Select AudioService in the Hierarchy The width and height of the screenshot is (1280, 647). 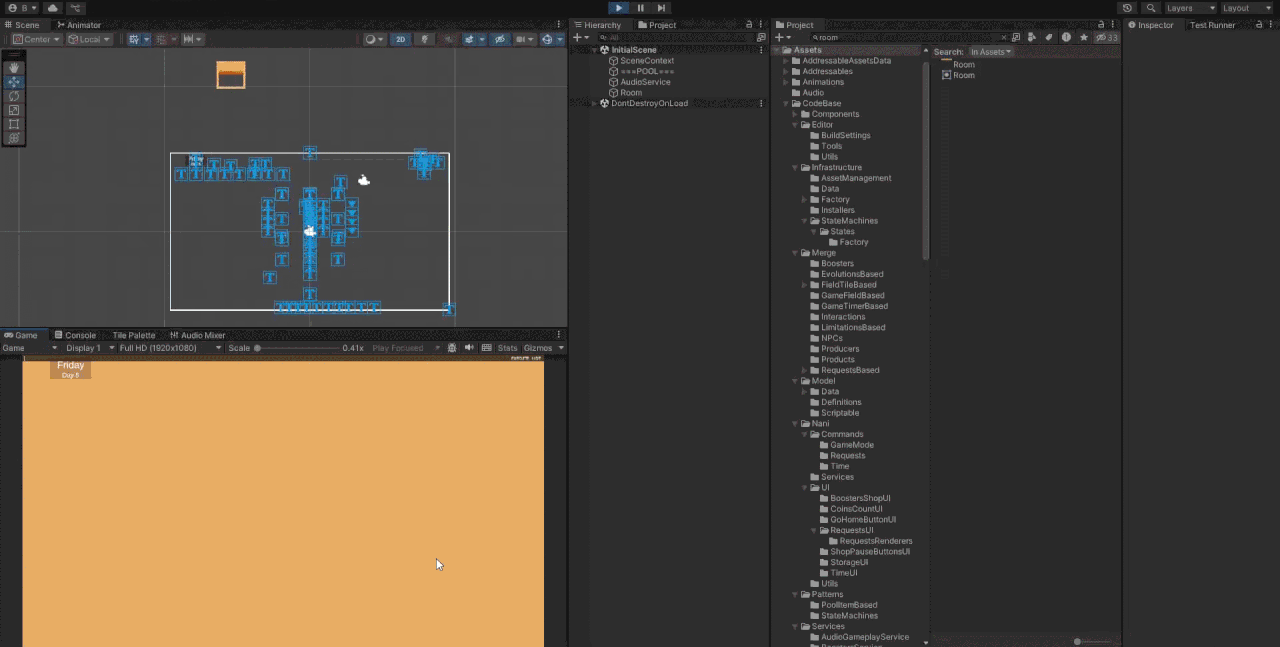pos(645,82)
